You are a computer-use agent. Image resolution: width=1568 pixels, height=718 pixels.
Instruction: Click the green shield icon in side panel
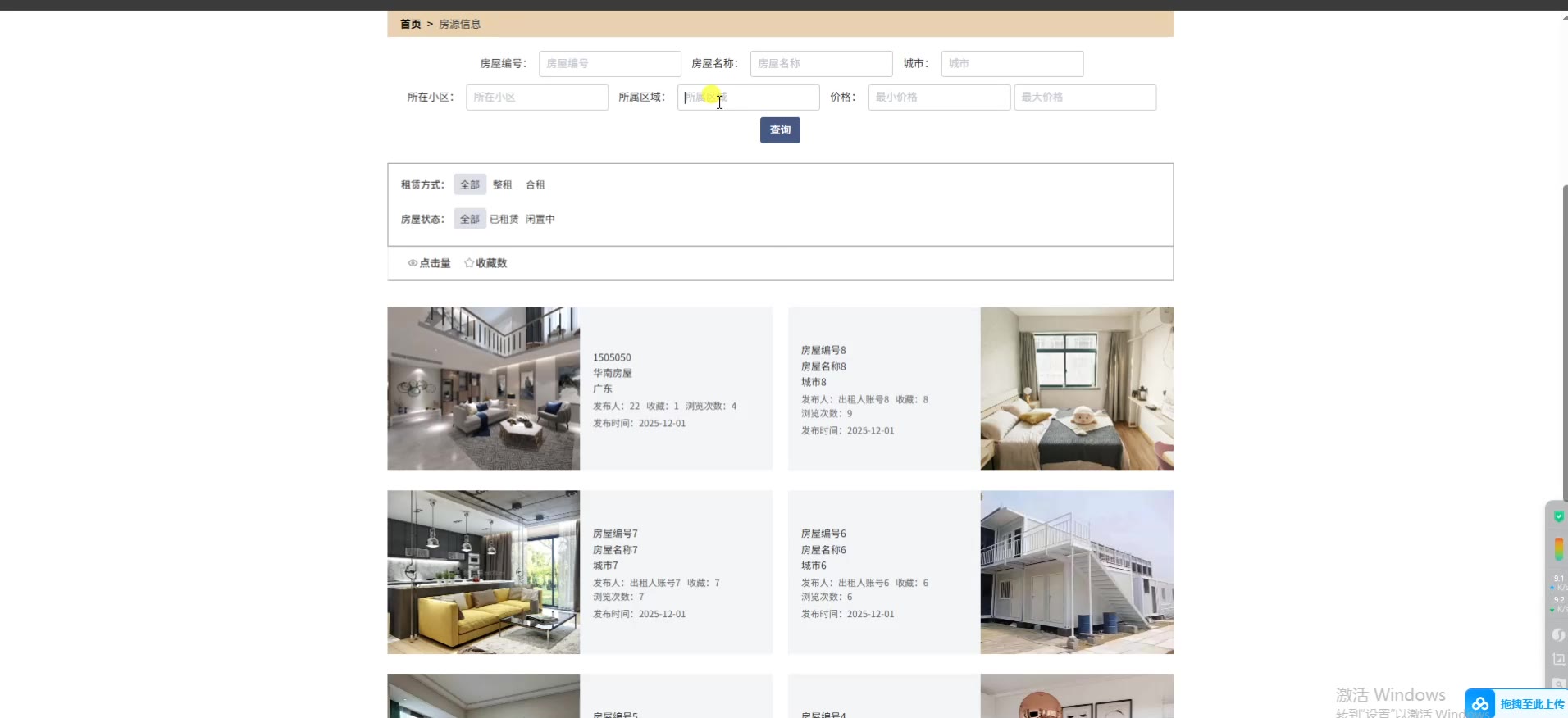tap(1558, 516)
